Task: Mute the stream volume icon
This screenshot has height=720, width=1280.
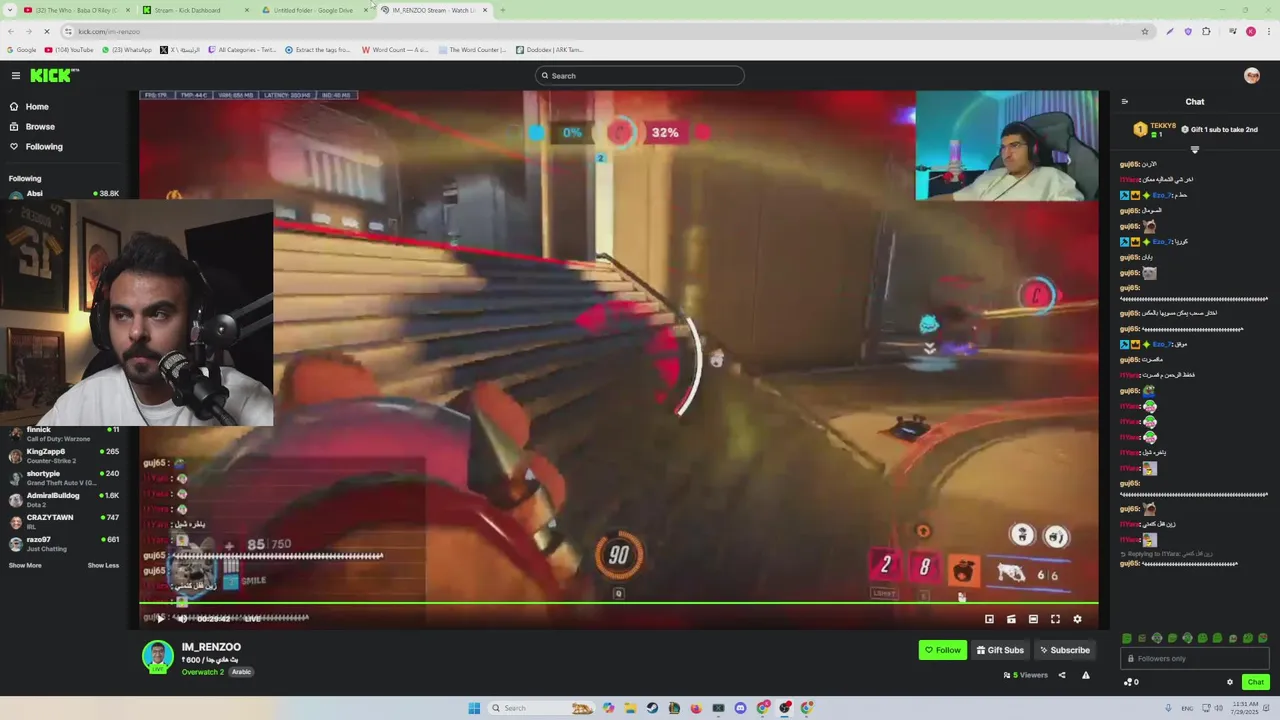Action: pyautogui.click(x=182, y=619)
